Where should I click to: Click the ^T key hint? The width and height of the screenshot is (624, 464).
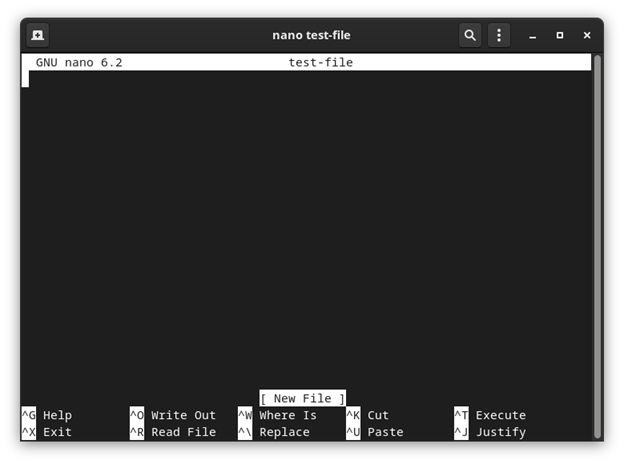[x=462, y=415]
